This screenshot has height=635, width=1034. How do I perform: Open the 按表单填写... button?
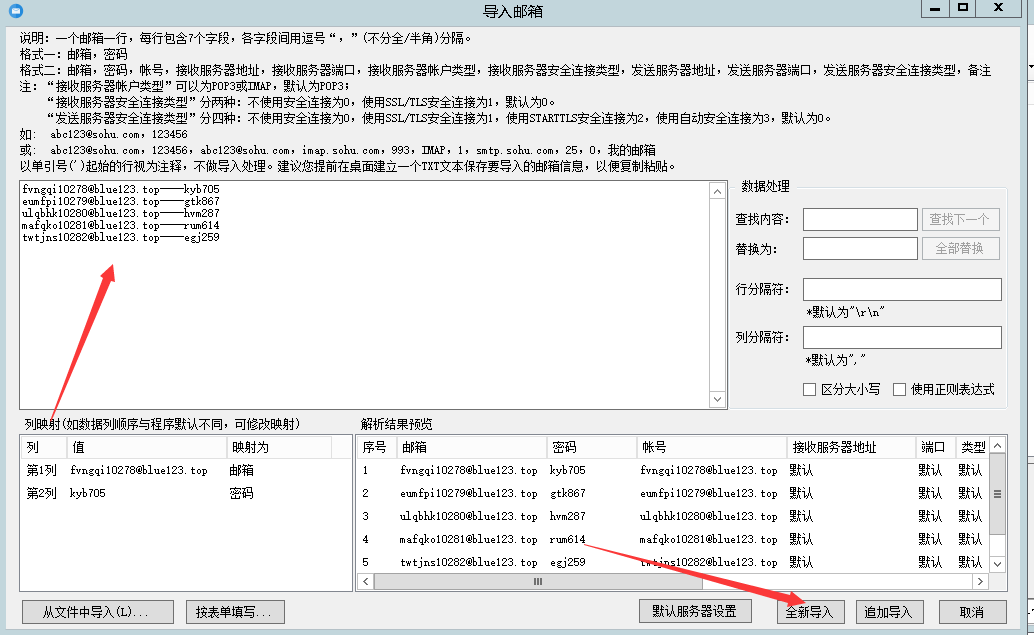click(x=235, y=612)
